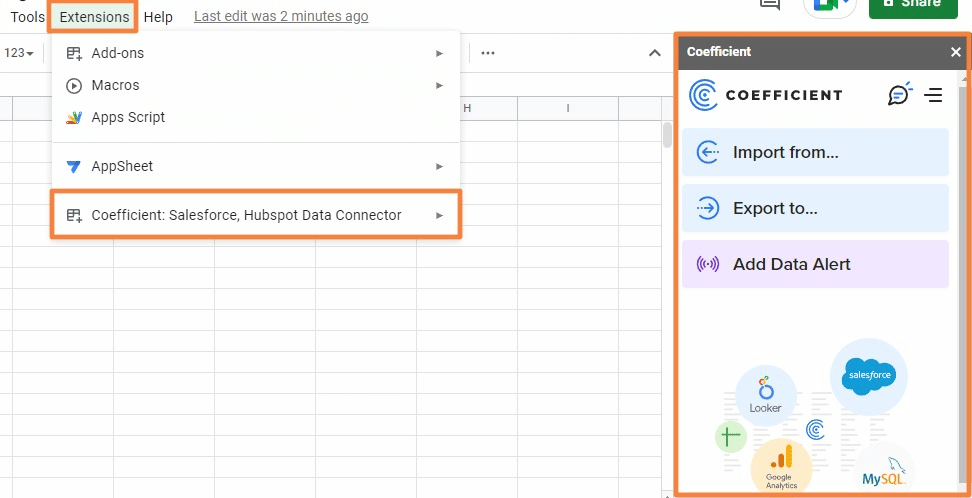Click the Google Analytics logo bubble
This screenshot has width=972, height=498.
[781, 468]
